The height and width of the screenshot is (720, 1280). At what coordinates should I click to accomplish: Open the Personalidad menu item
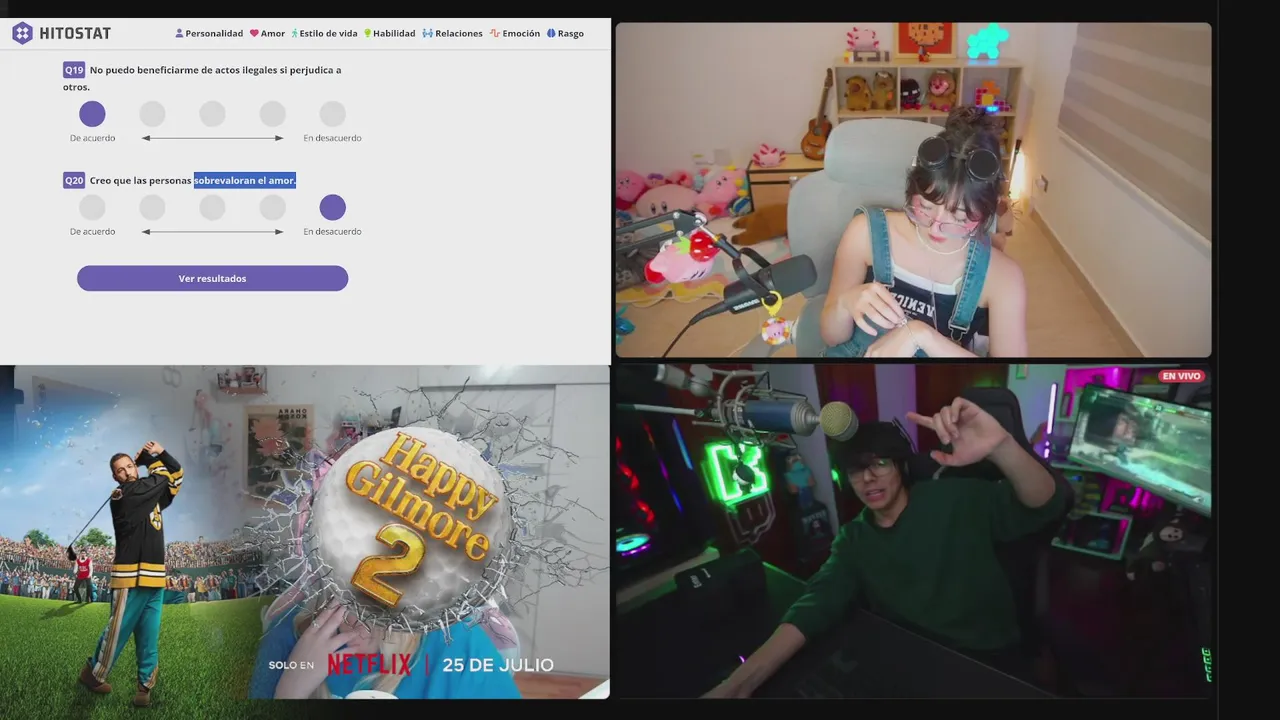209,33
